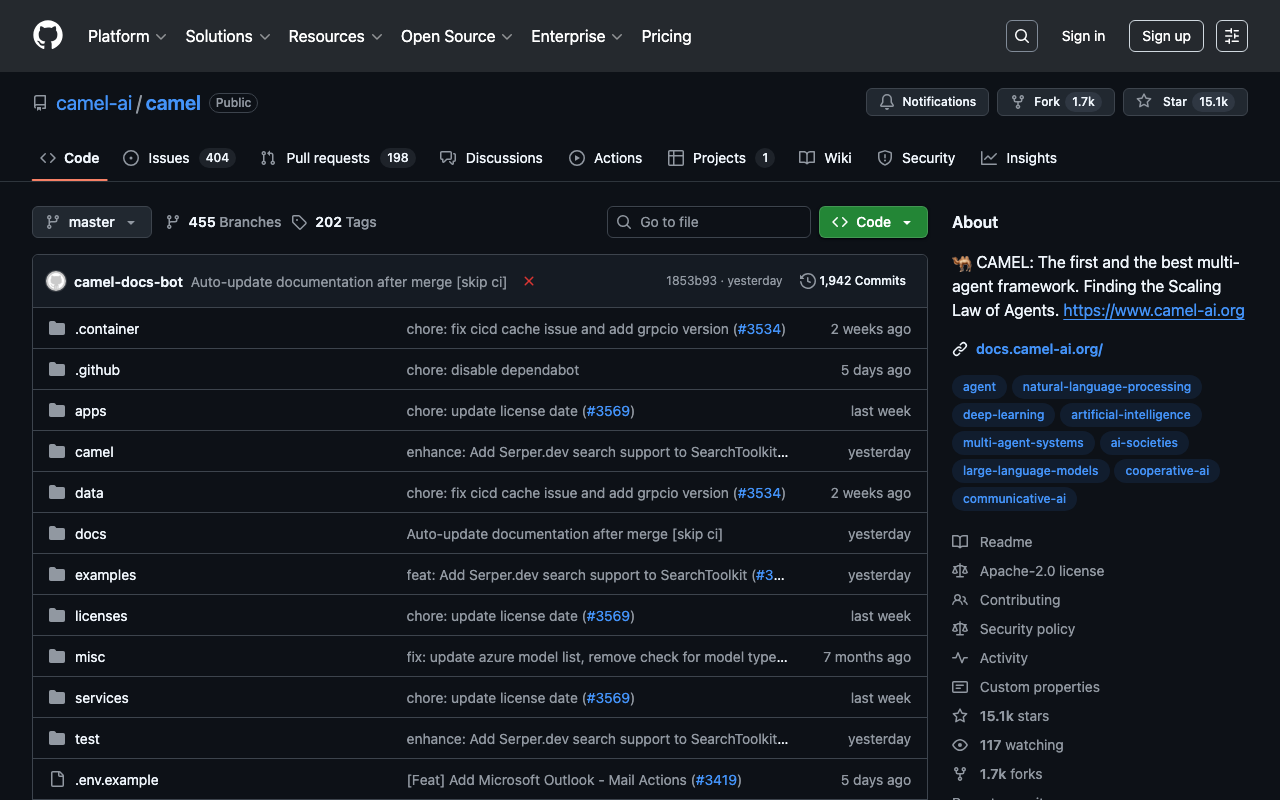Open the Open Source menu

456,36
